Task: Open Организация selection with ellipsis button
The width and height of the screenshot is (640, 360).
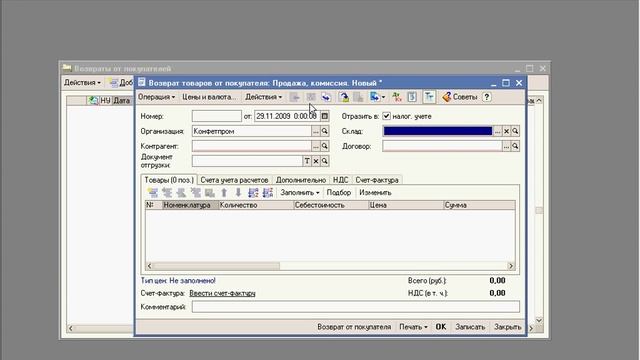Action: 316,131
